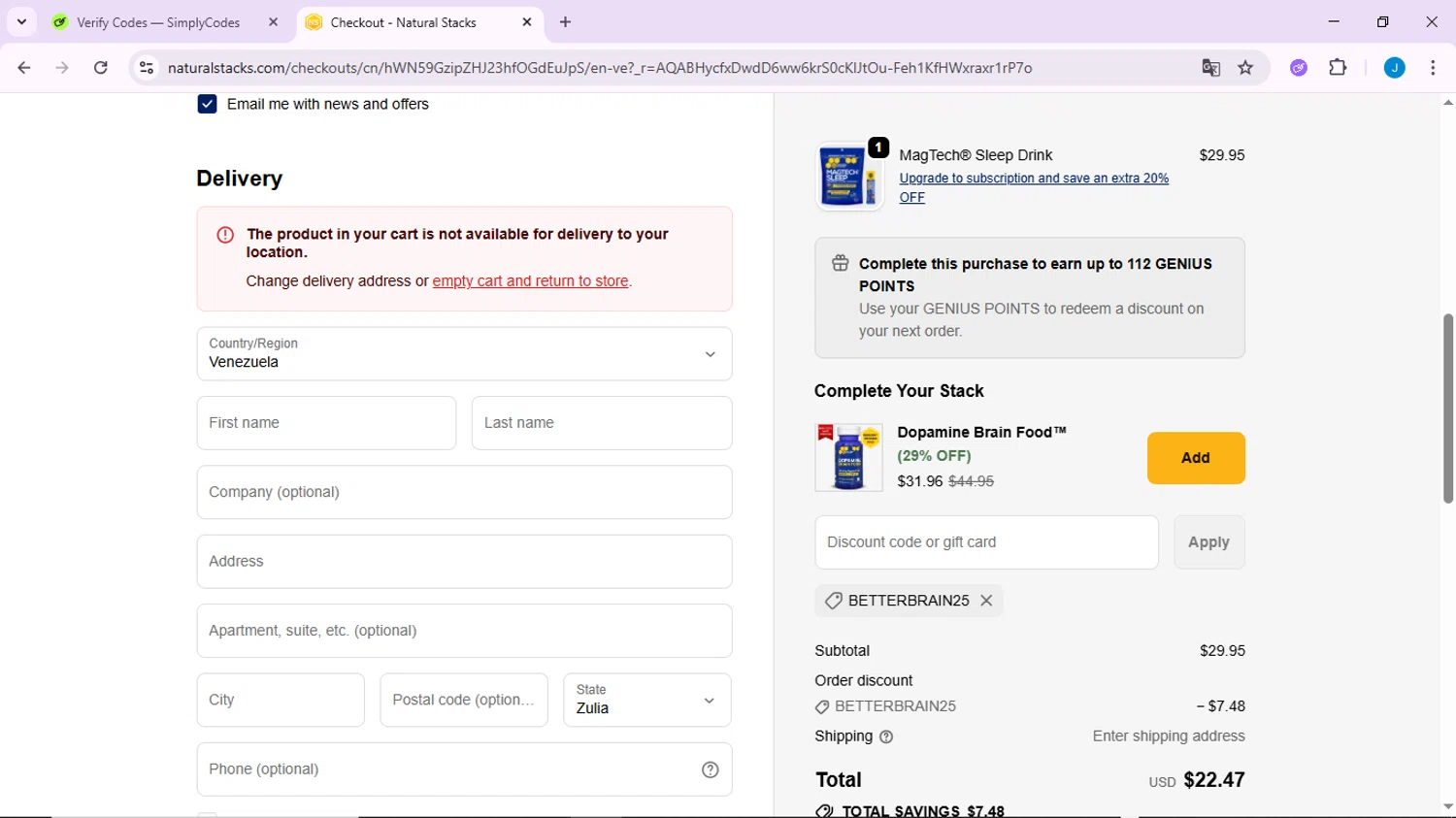Restore down the browser window
1456x818 pixels.
[1383, 21]
